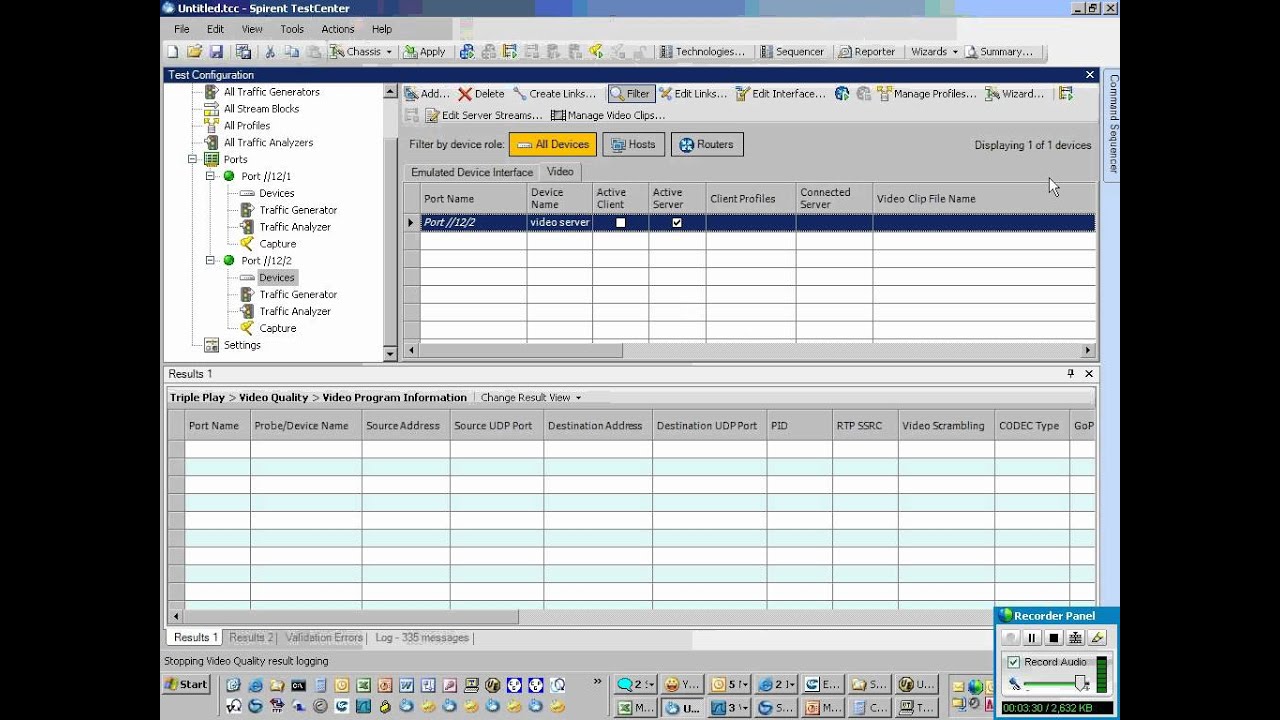The width and height of the screenshot is (1280, 720).
Task: Switch to Validation Errors tab
Action: pyautogui.click(x=324, y=638)
